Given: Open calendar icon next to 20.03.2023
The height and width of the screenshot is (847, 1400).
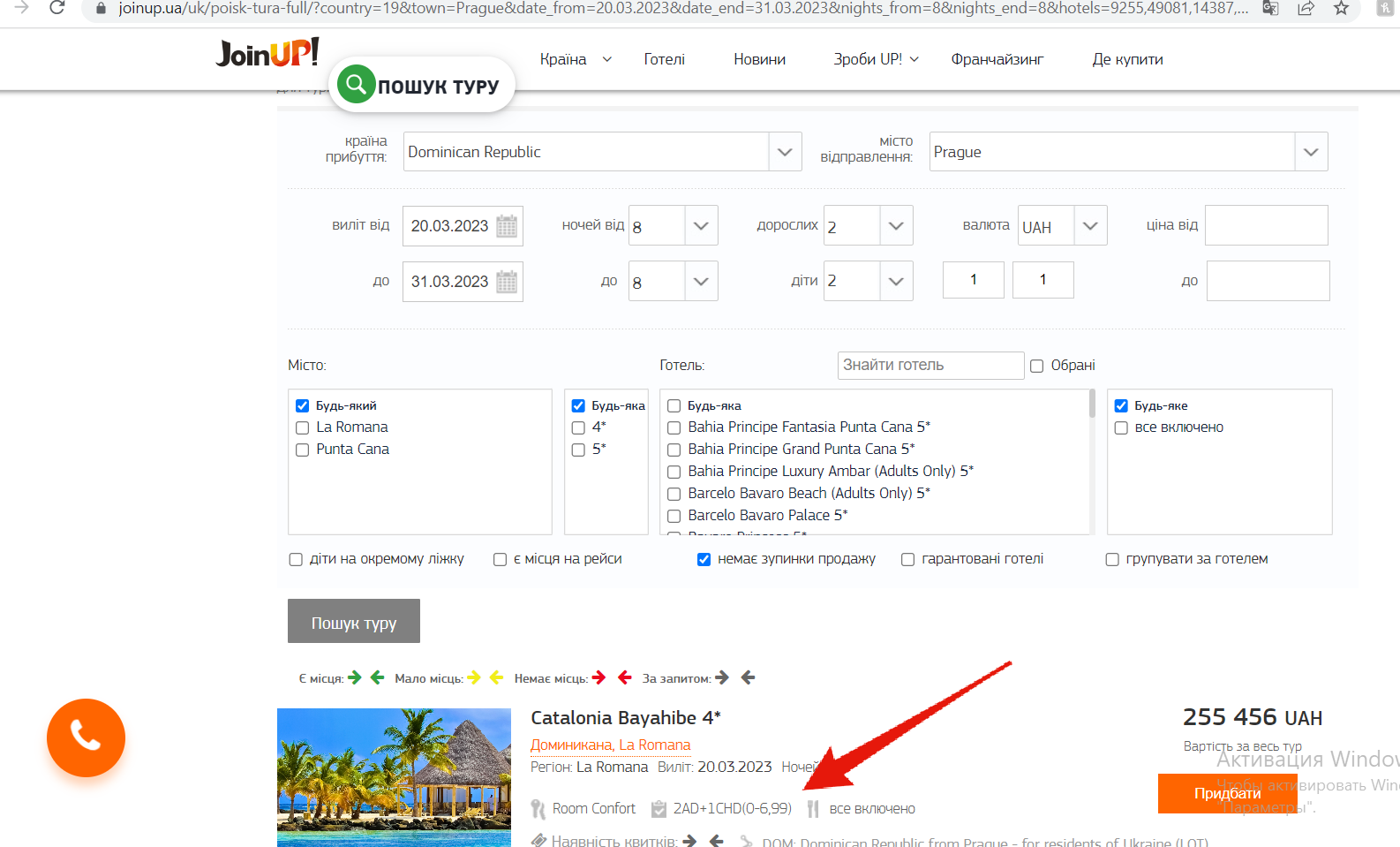Looking at the screenshot, I should point(507,226).
